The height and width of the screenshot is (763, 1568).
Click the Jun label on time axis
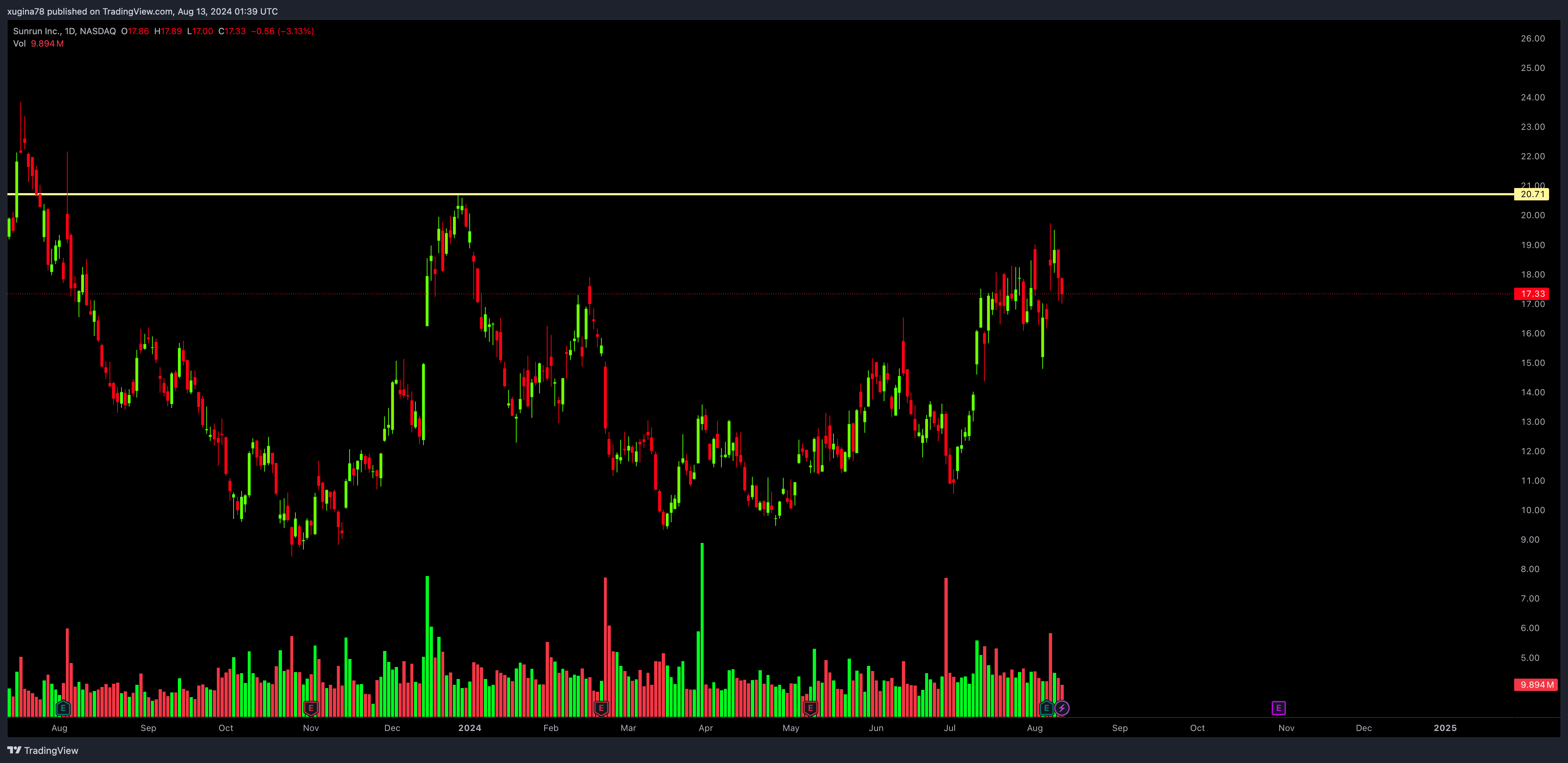[x=876, y=728]
